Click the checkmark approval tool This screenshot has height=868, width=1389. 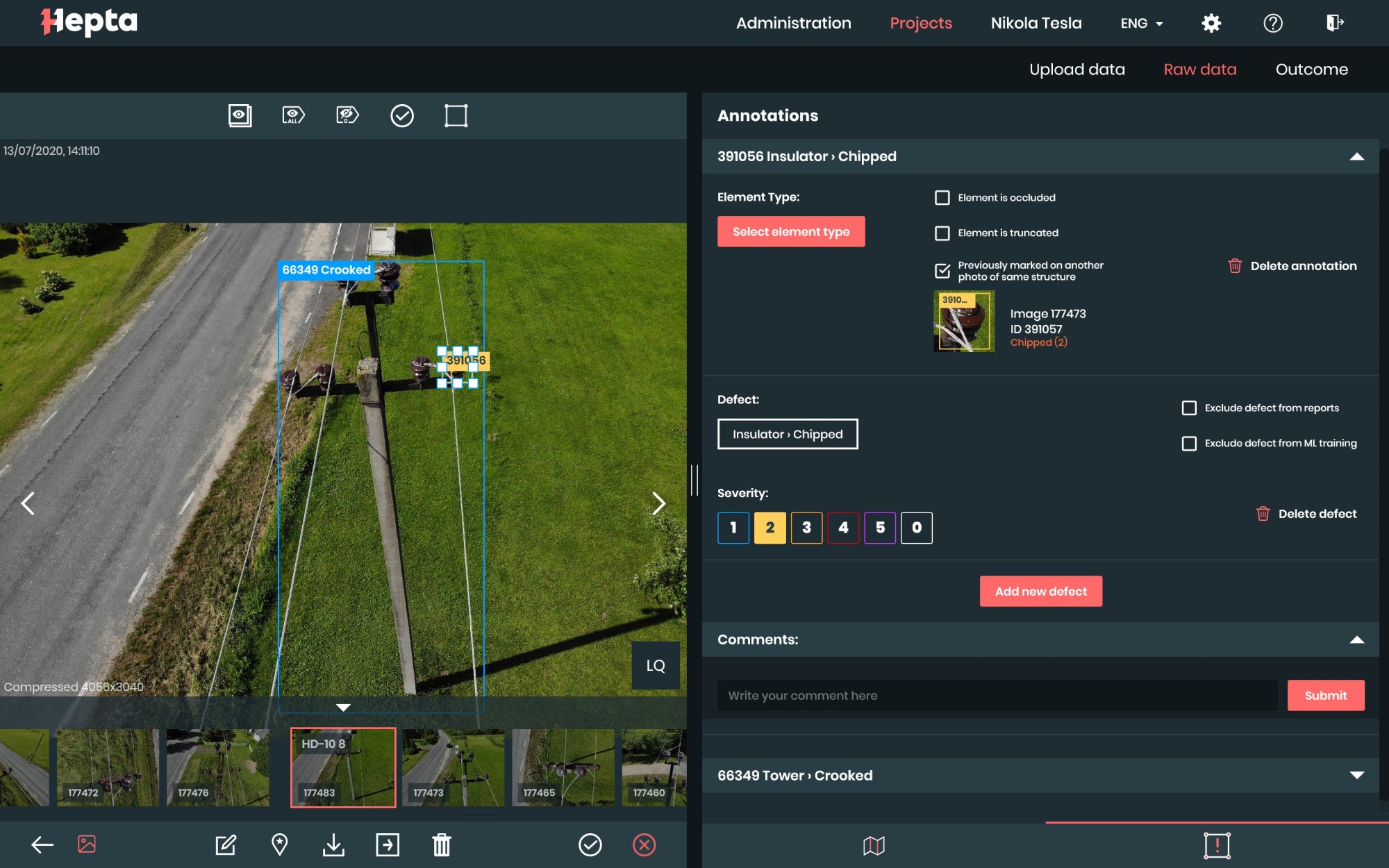[402, 115]
